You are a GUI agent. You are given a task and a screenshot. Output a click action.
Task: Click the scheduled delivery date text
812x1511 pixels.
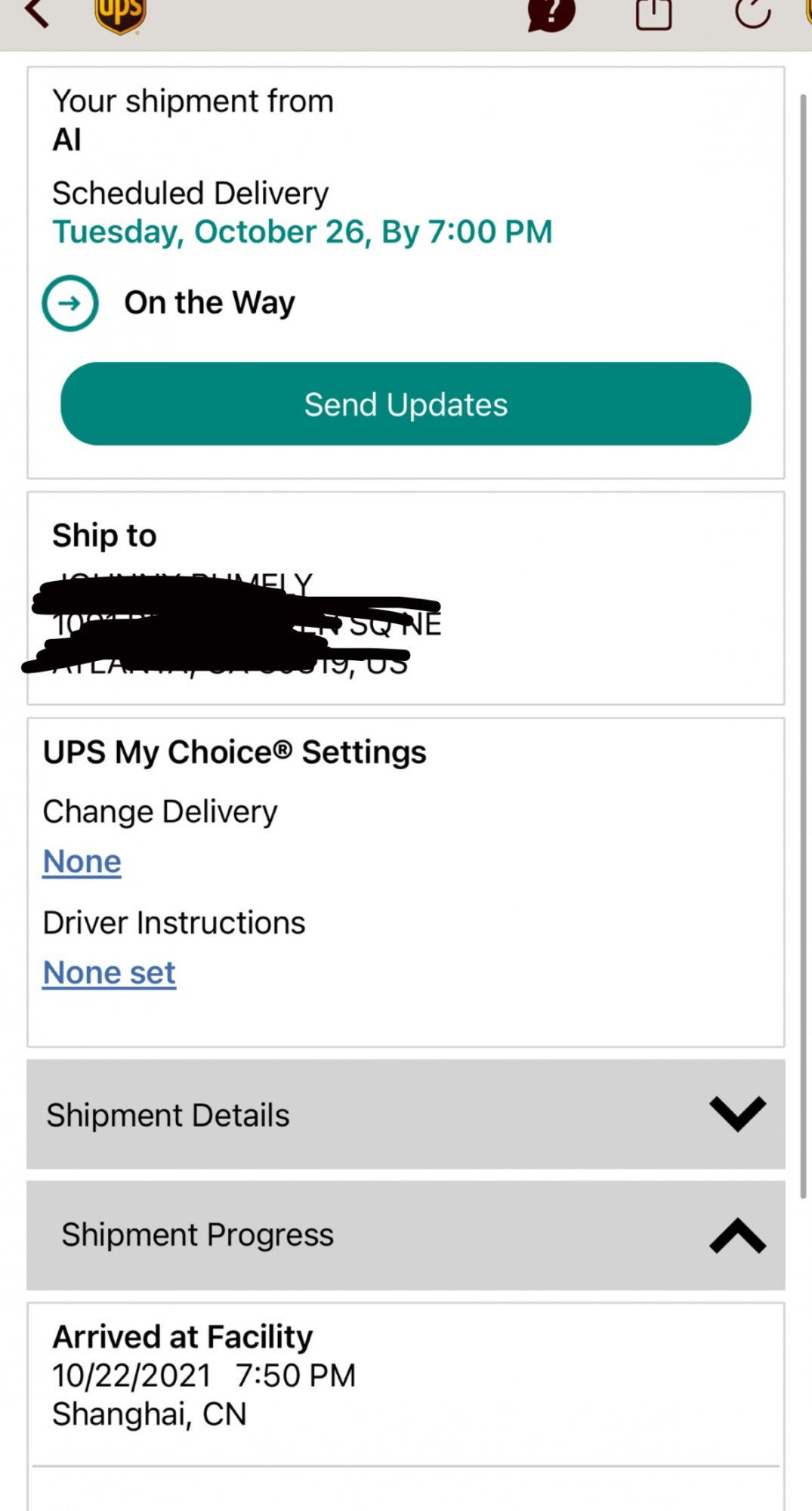point(302,231)
